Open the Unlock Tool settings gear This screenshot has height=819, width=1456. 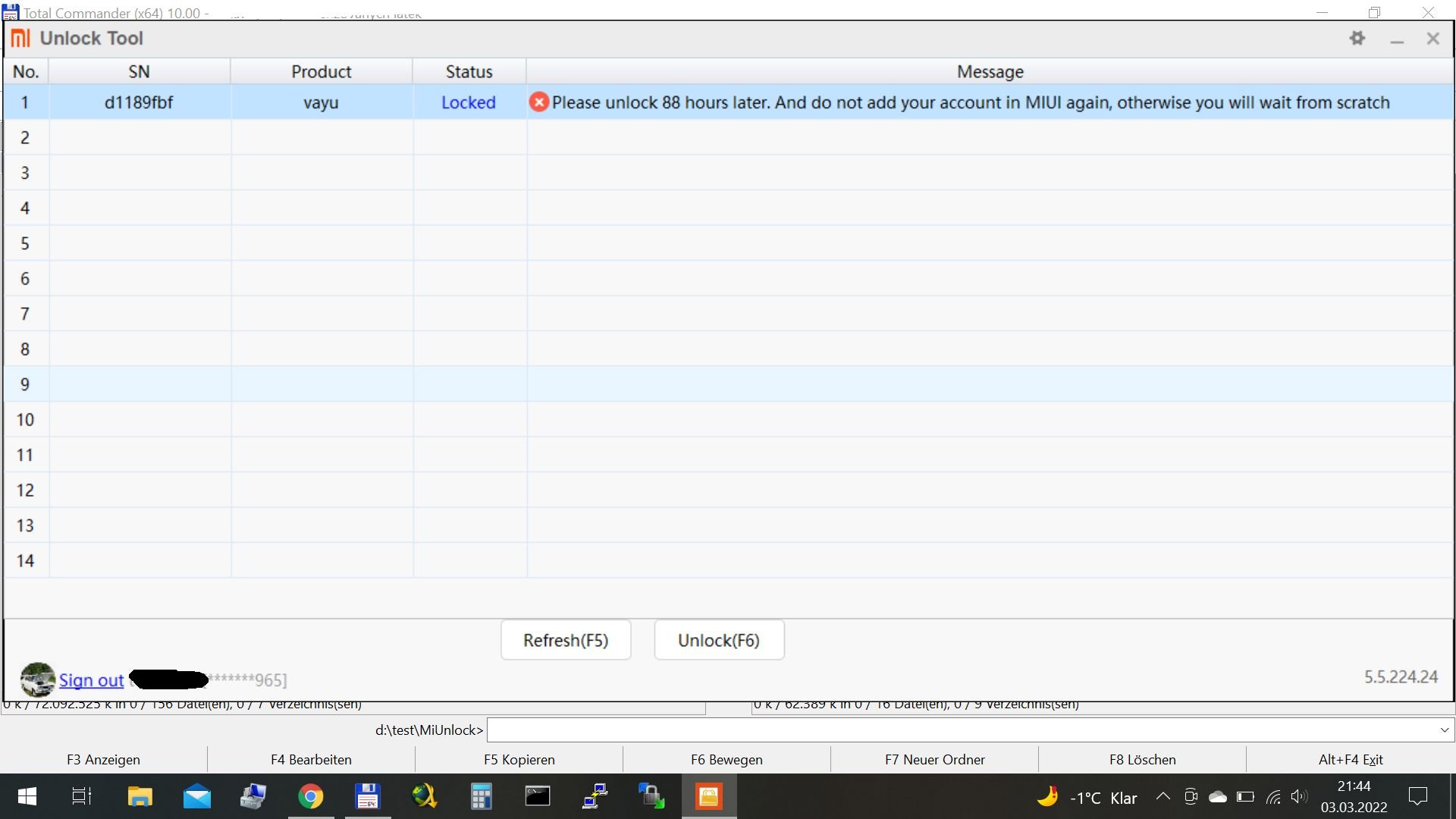1357,38
